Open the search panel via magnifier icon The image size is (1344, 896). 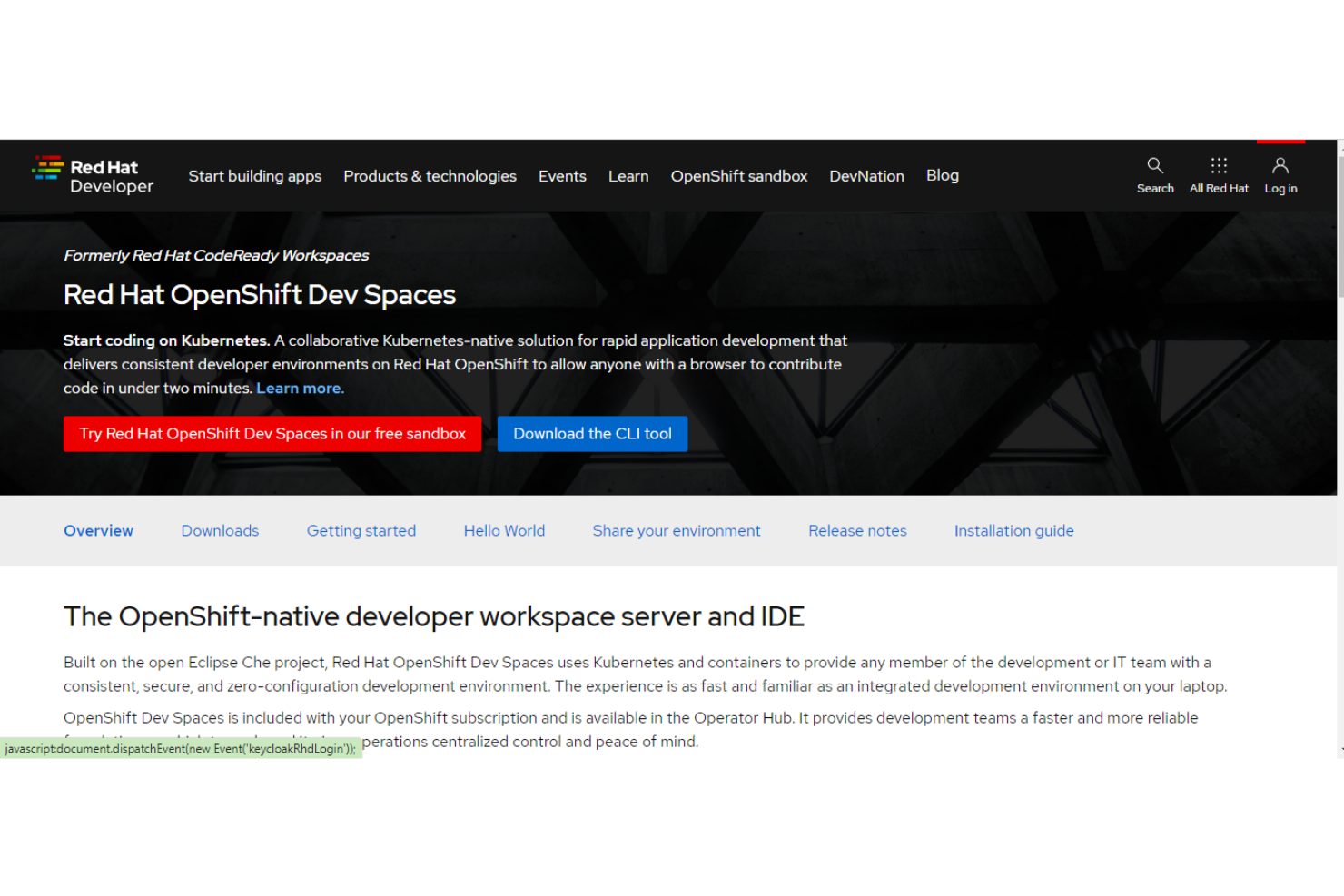coord(1154,174)
